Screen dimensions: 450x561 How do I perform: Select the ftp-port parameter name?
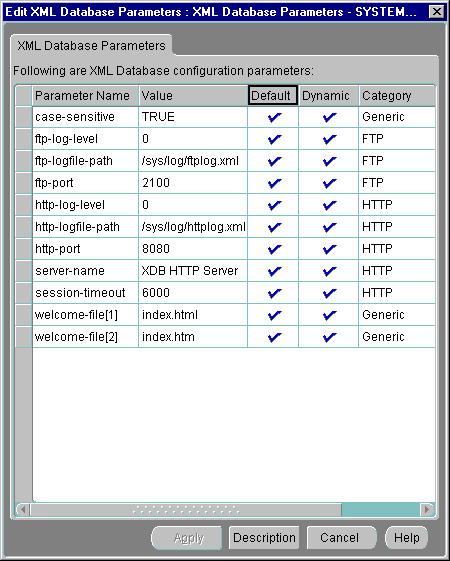(85, 183)
